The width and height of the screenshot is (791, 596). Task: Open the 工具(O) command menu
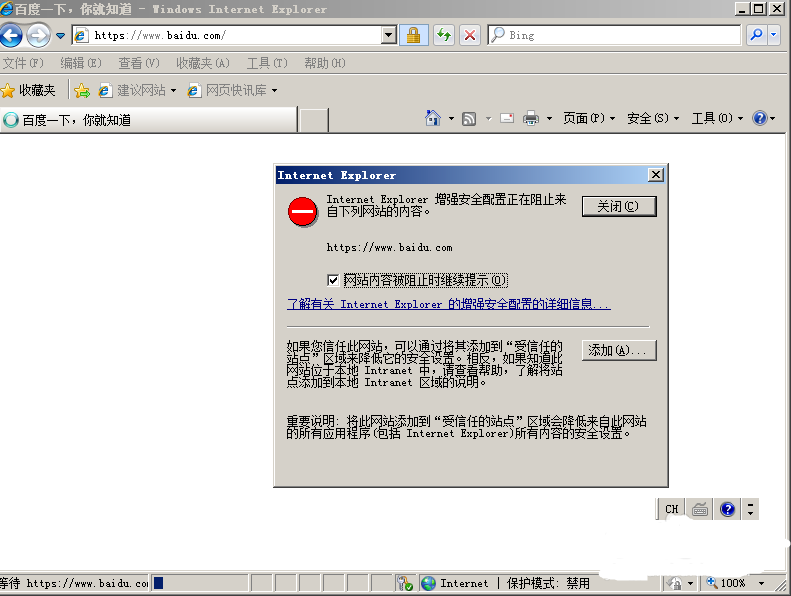717,118
